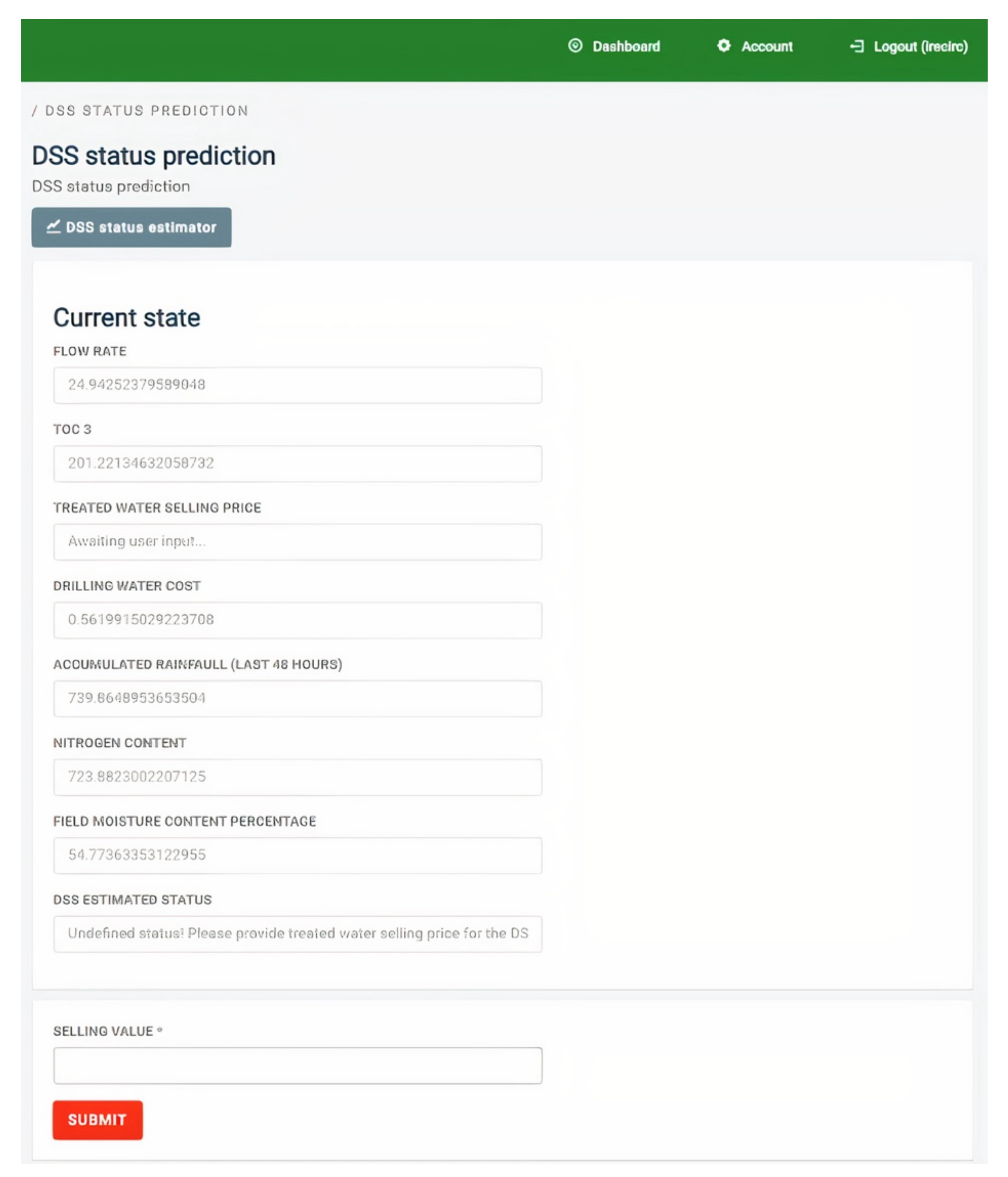Click the Treated Water Selling Price field

click(x=297, y=542)
